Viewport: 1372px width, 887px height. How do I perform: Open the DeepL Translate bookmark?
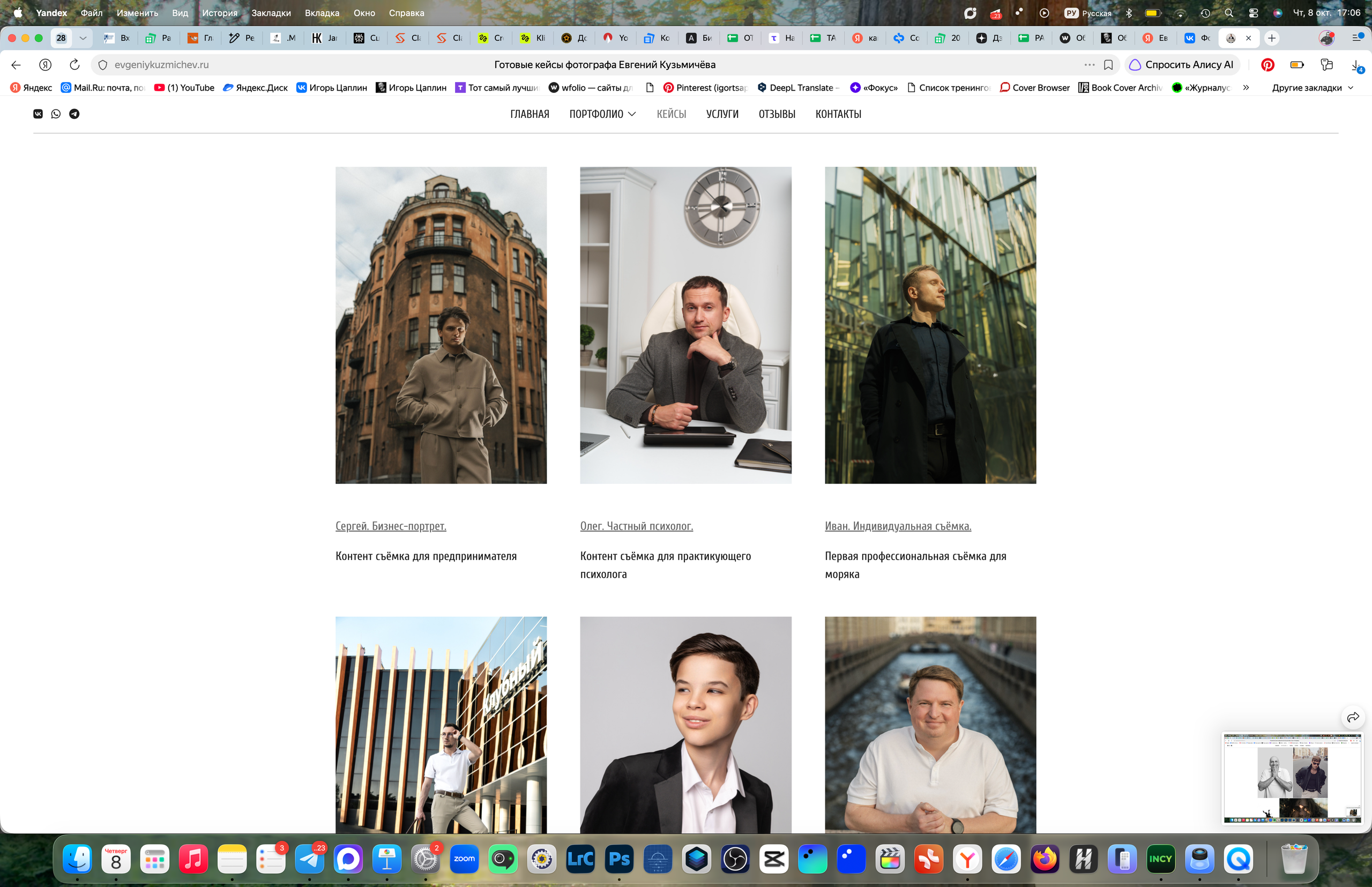coord(799,87)
